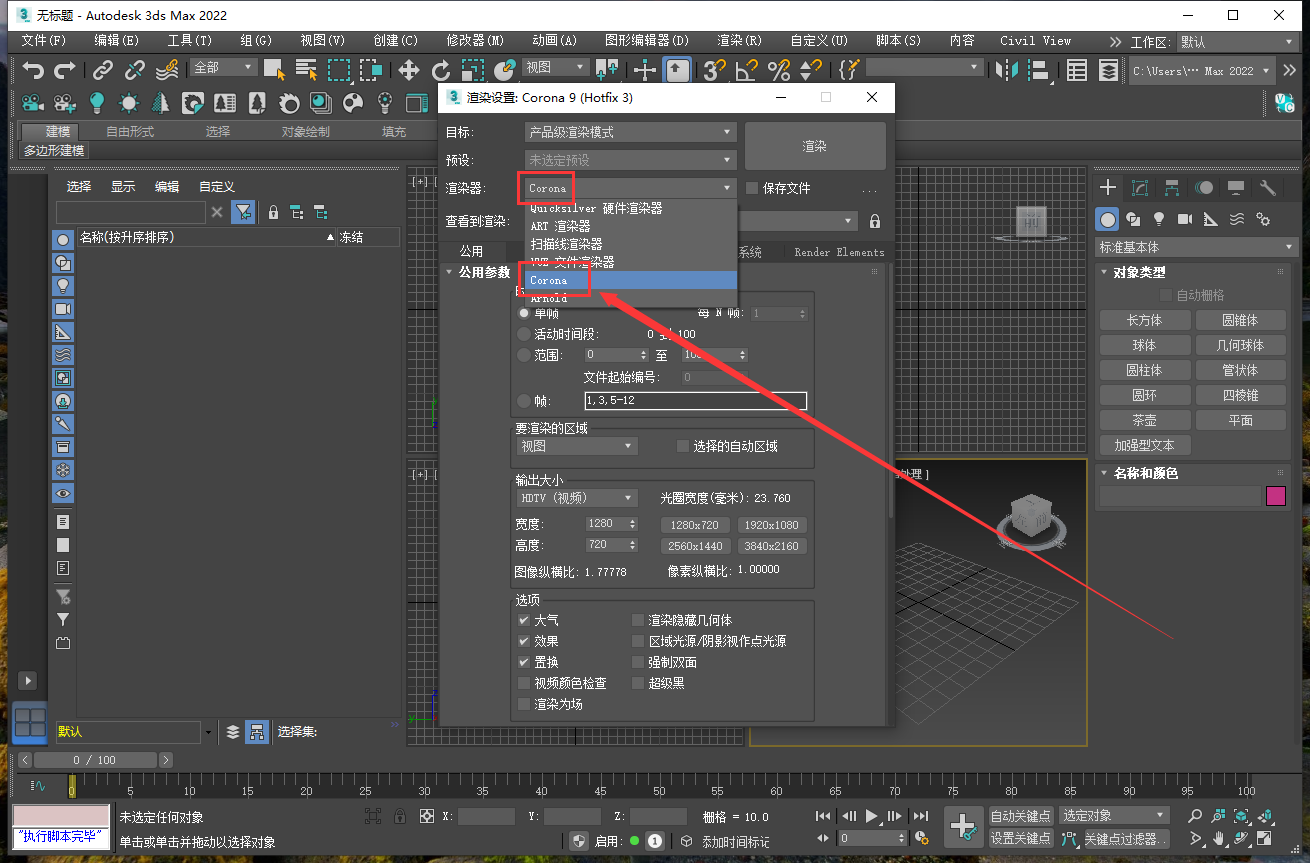The image size is (1310, 863).
Task: Open the 要渲染的区域 视图 dropdown
Action: coord(577,447)
